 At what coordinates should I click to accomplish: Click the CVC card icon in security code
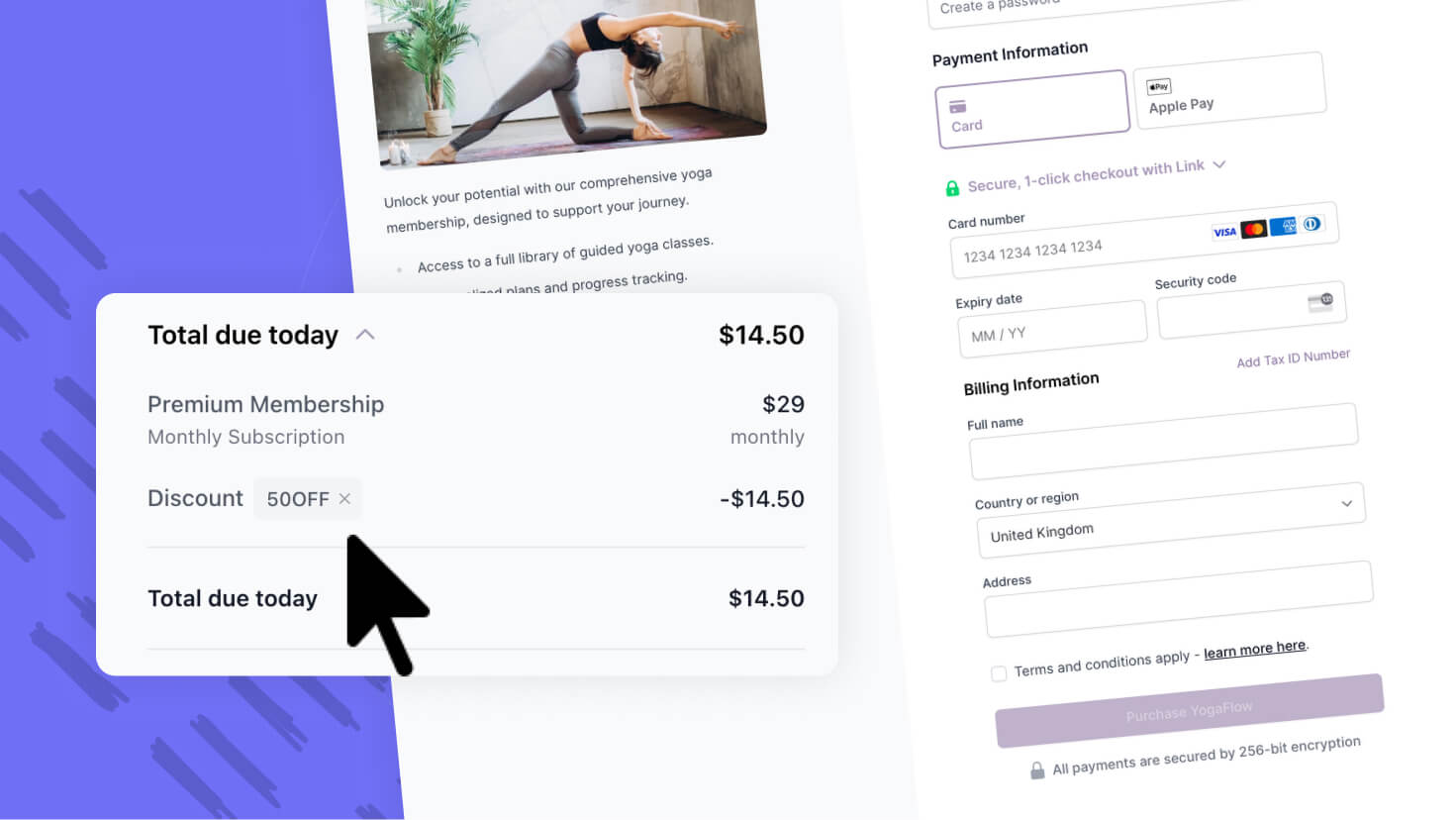tap(1320, 301)
